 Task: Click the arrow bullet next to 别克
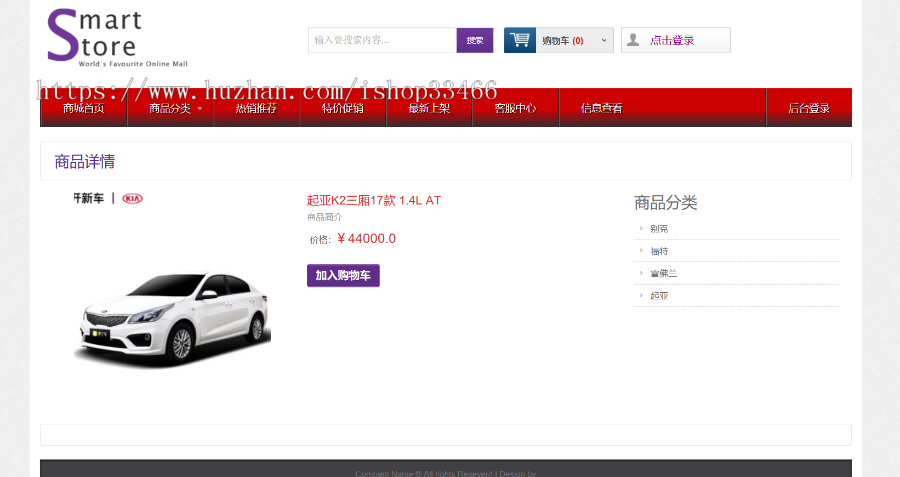(641, 228)
